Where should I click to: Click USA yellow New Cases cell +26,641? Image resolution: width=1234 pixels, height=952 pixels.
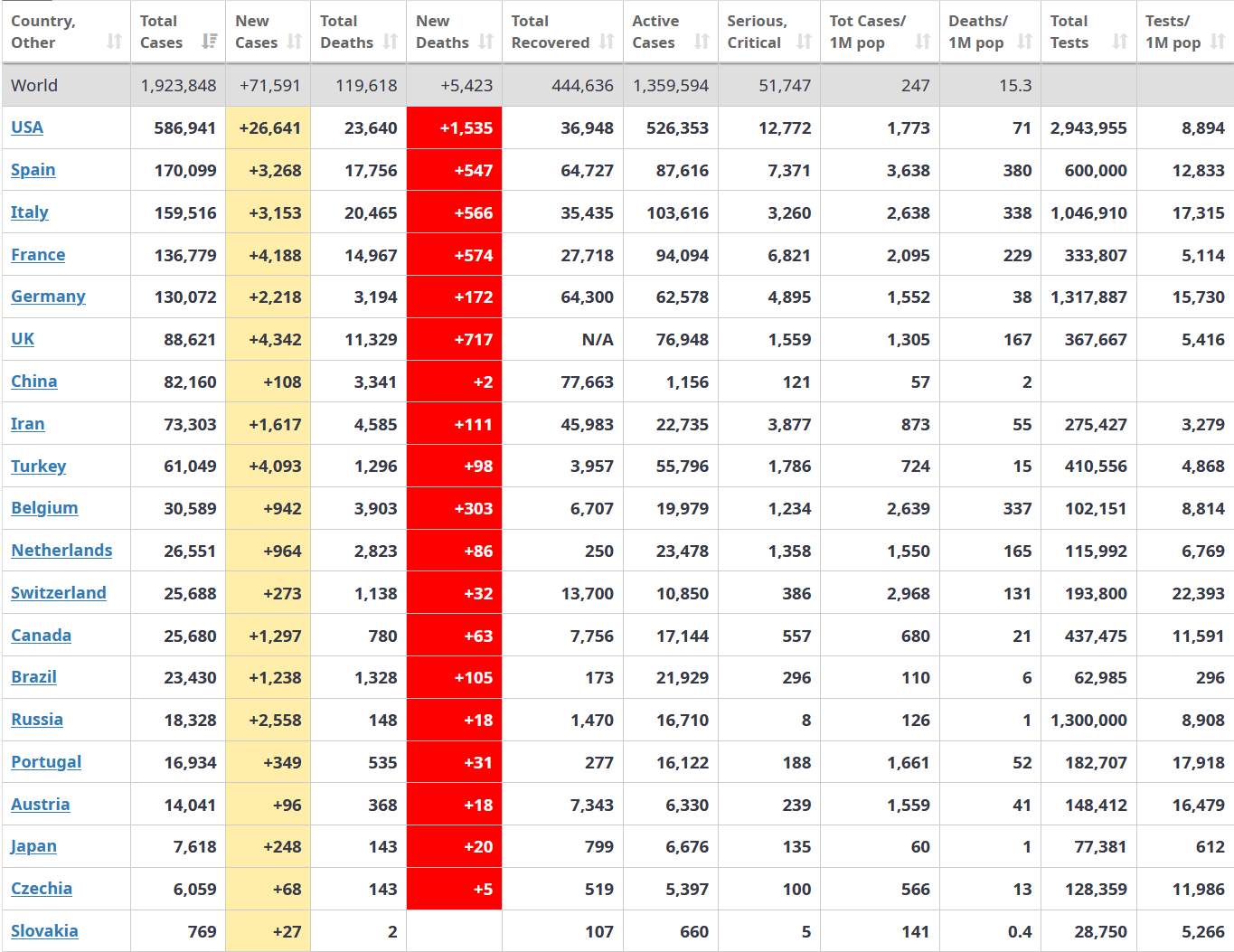tap(268, 128)
